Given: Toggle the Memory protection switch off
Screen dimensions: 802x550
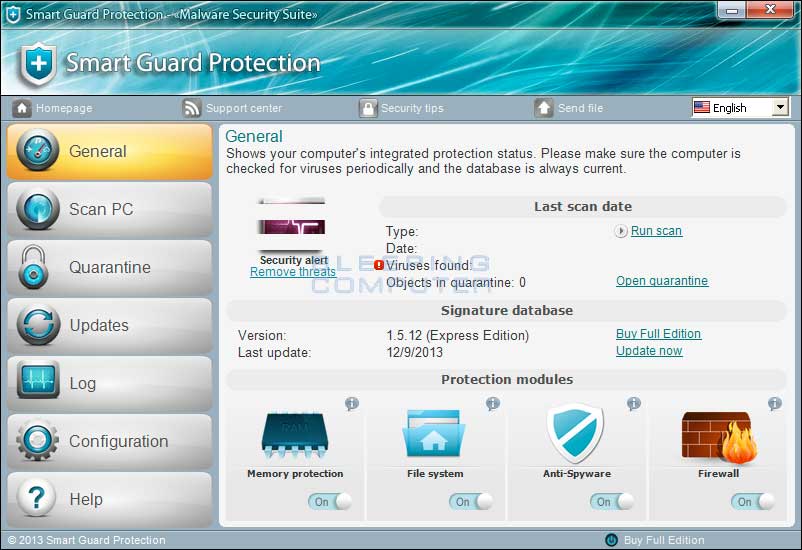Looking at the screenshot, I should (x=330, y=501).
